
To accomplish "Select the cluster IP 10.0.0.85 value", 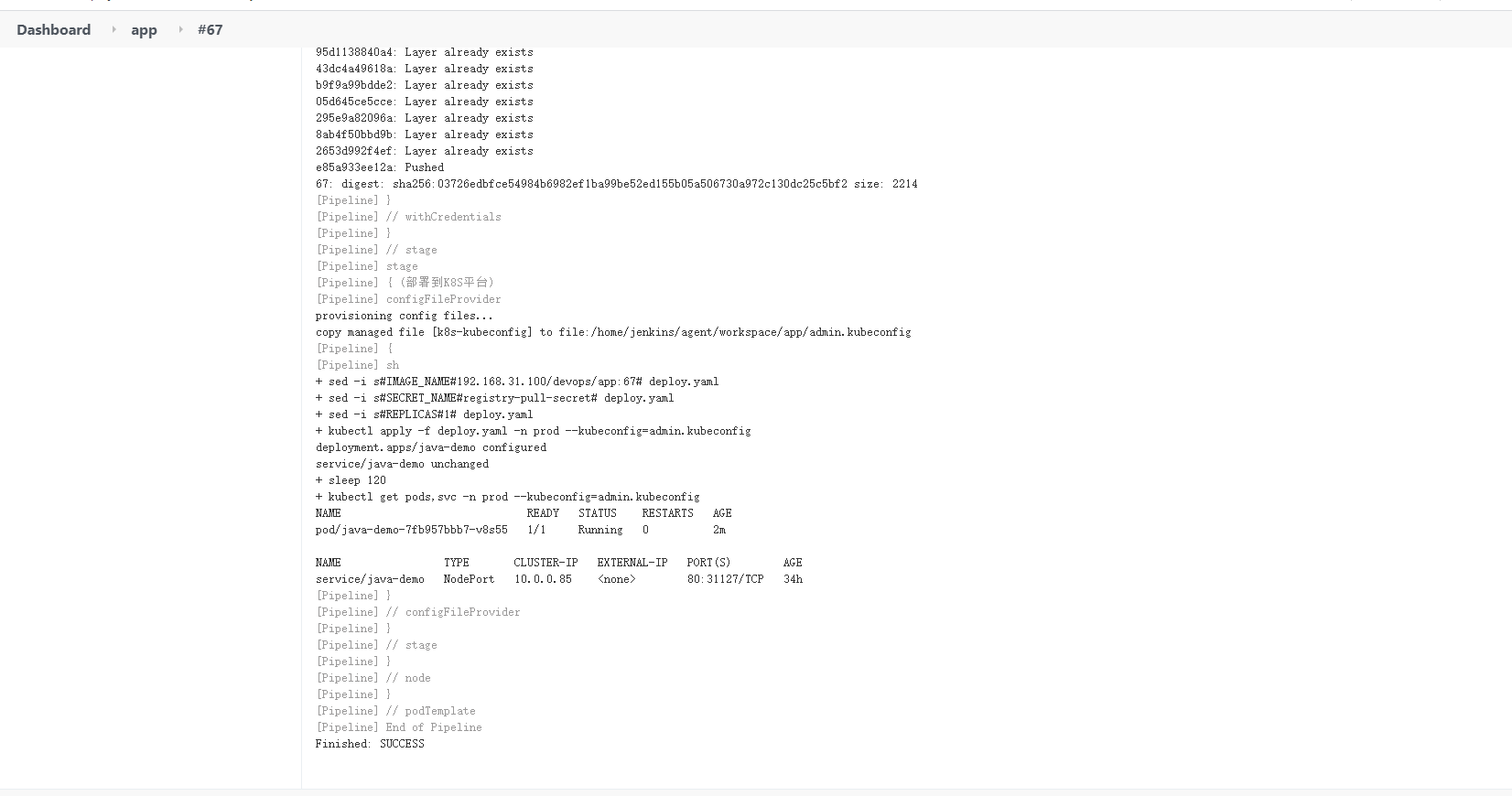I will tap(543, 579).
